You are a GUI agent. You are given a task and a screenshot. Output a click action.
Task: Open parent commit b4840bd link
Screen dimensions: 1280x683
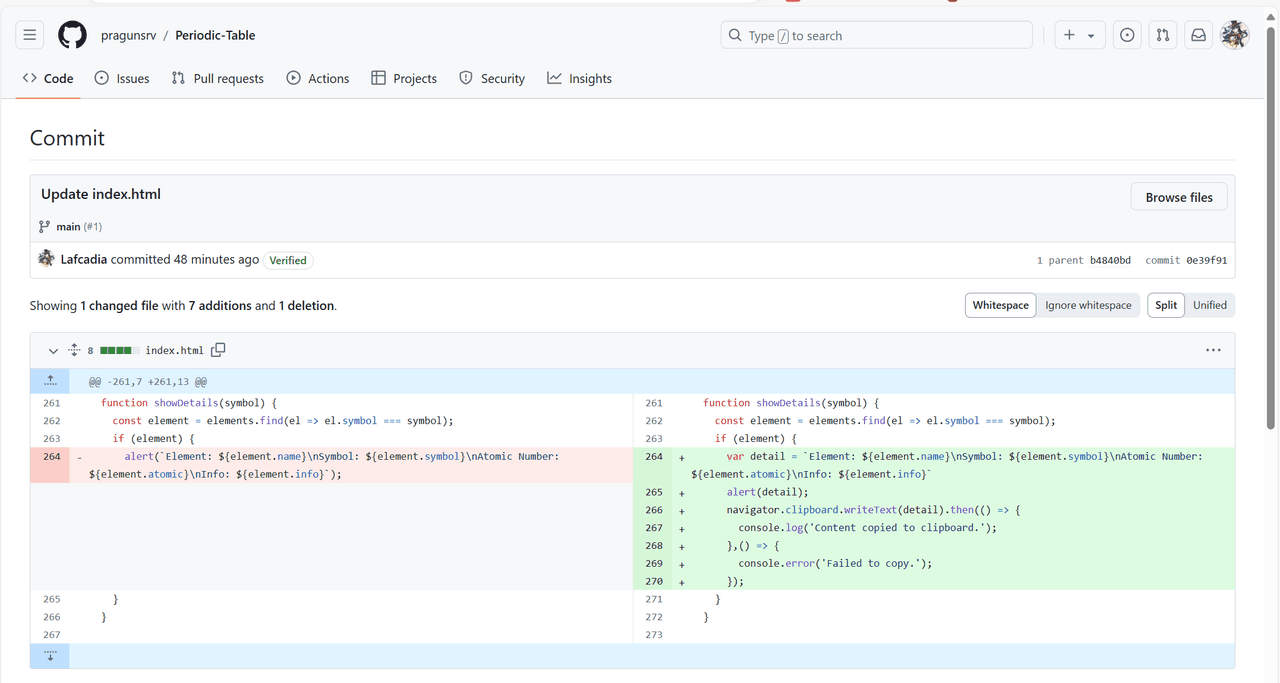click(1110, 260)
